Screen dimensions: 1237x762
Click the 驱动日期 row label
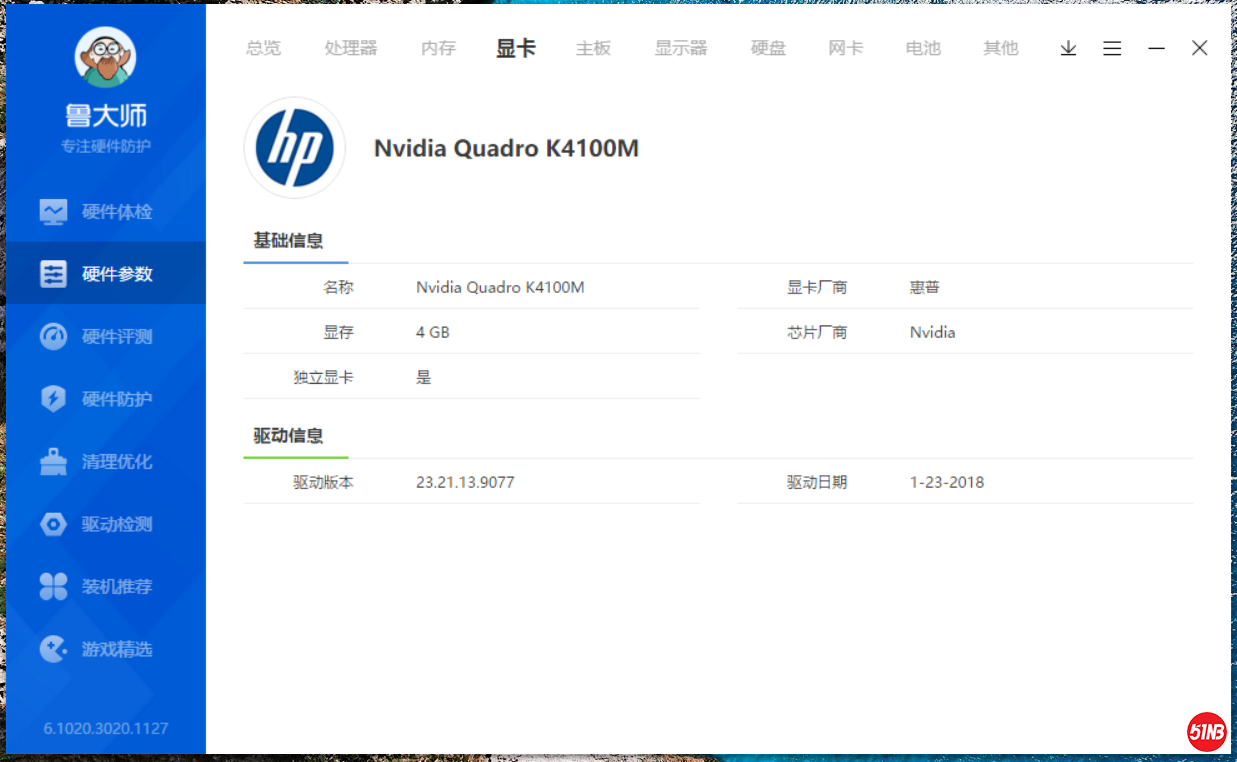click(x=817, y=482)
